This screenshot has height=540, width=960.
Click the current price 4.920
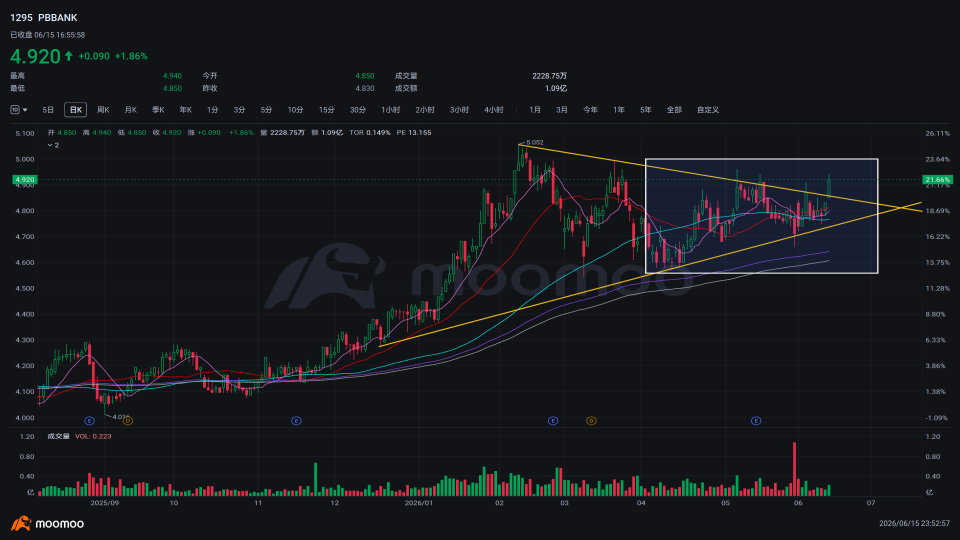35,56
